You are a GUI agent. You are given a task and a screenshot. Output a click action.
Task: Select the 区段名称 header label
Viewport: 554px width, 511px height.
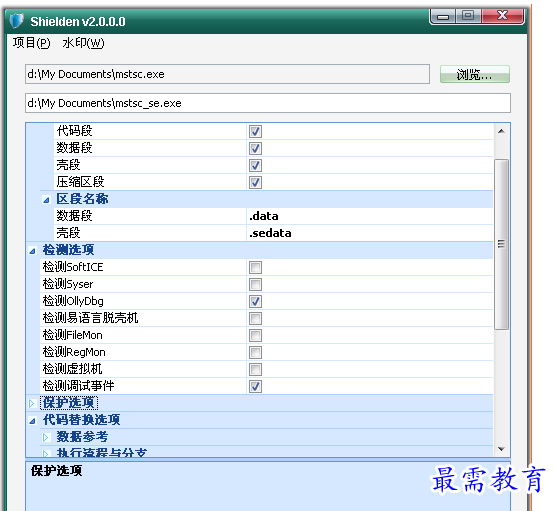(82, 199)
